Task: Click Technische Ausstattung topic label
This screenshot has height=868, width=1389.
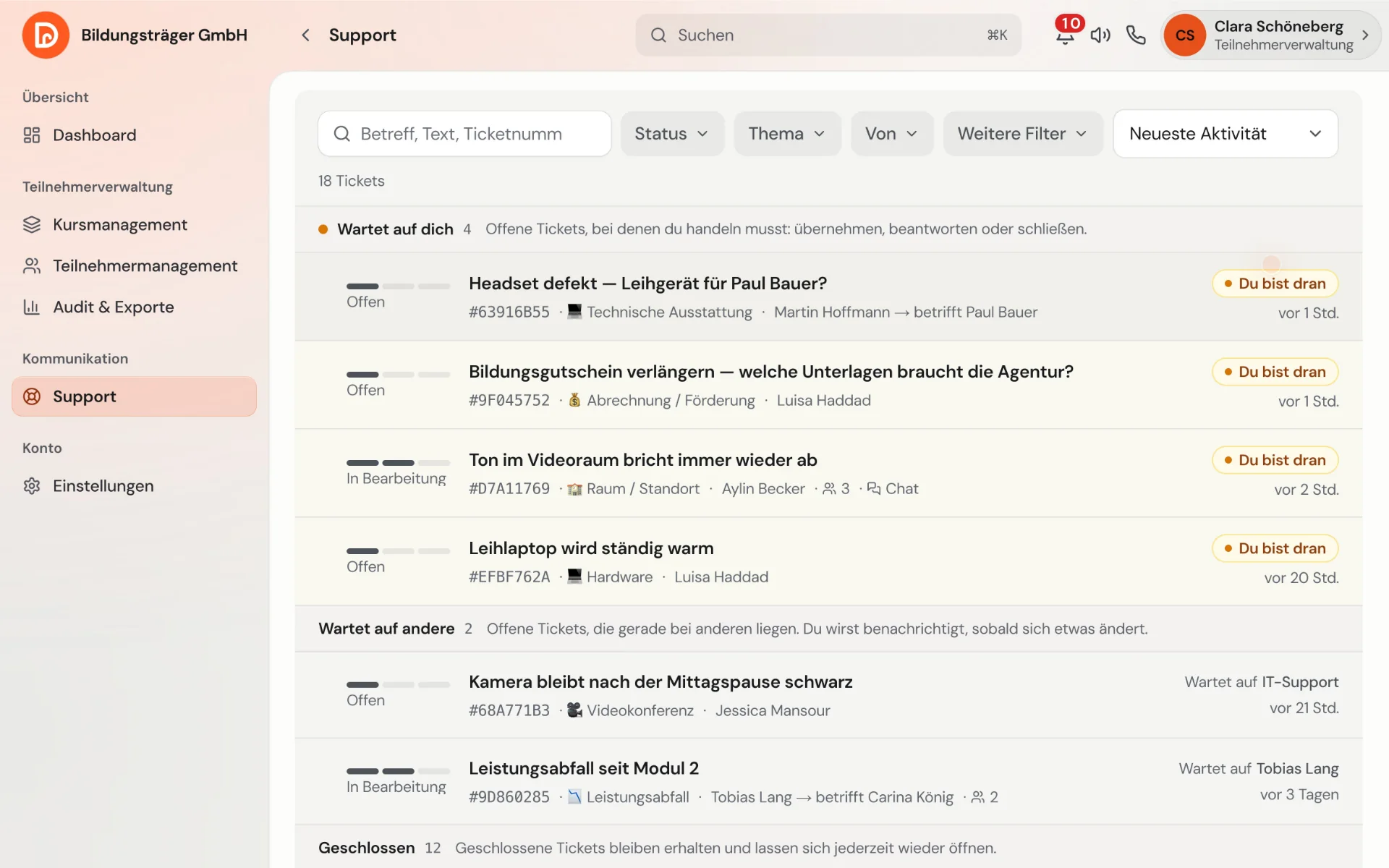Action: (x=669, y=312)
